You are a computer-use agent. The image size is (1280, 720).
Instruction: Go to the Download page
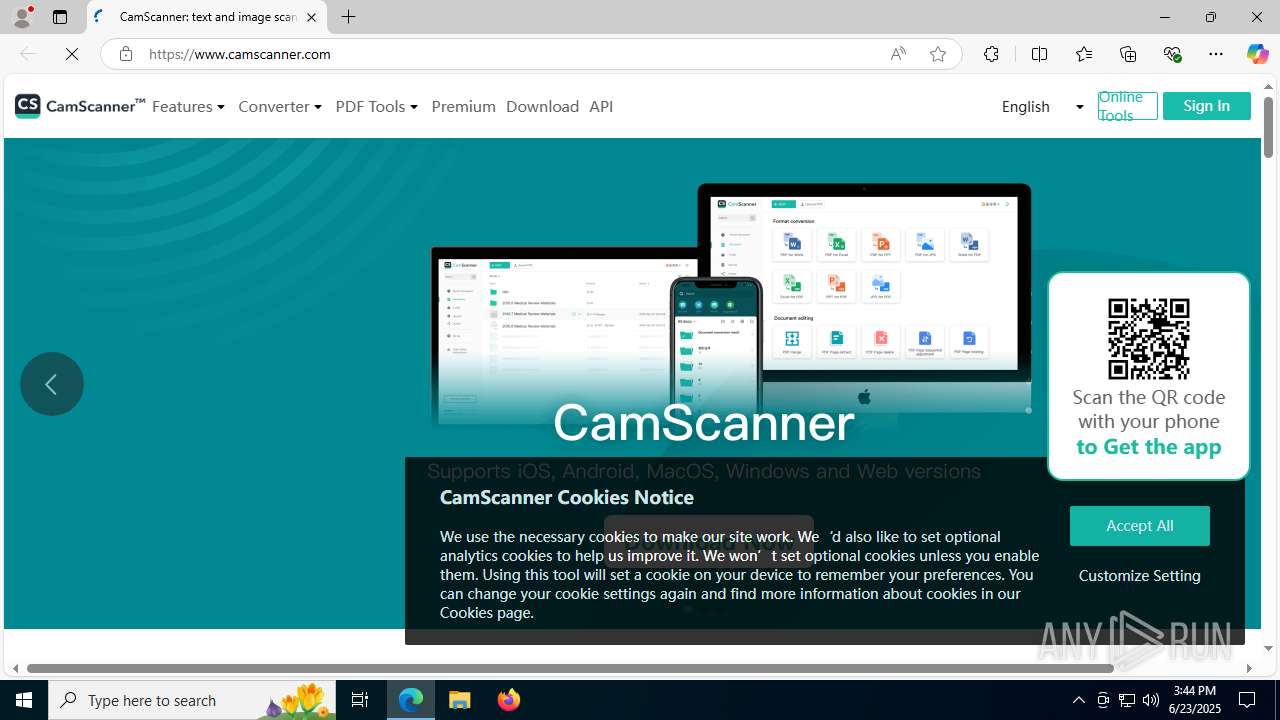click(542, 106)
